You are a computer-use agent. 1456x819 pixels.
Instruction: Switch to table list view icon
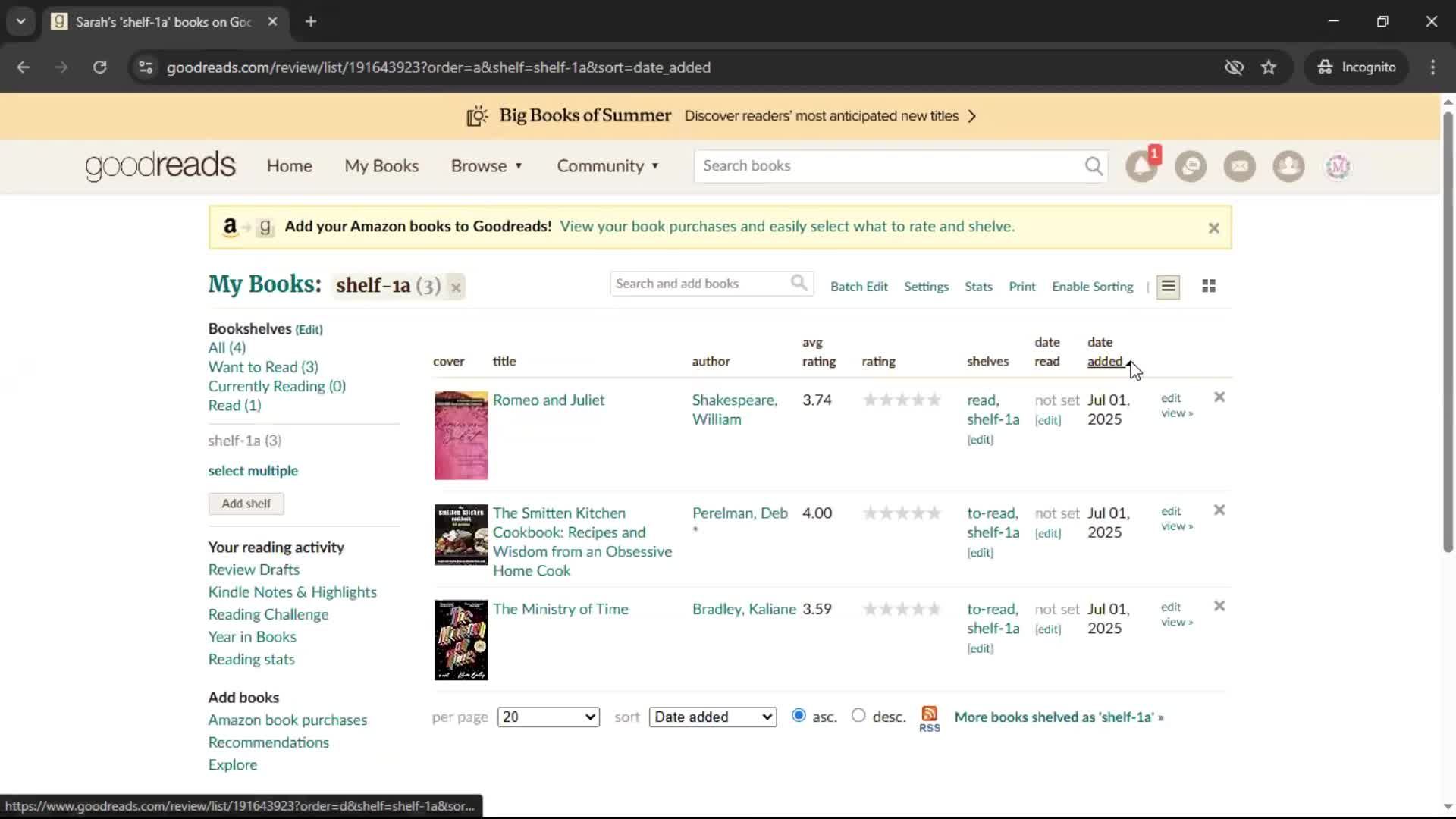click(x=1168, y=286)
